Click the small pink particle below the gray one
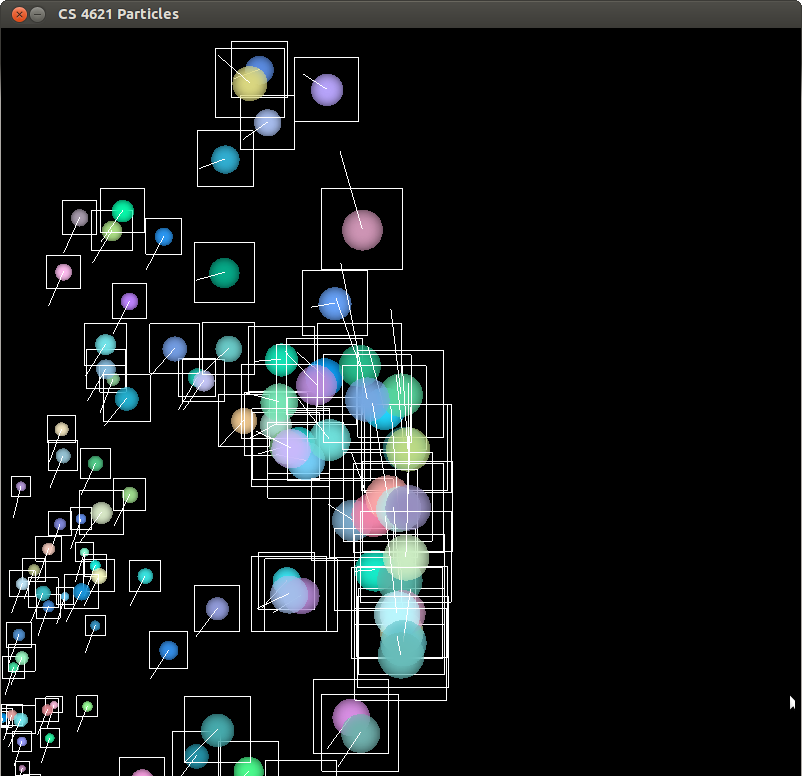 coord(63,272)
